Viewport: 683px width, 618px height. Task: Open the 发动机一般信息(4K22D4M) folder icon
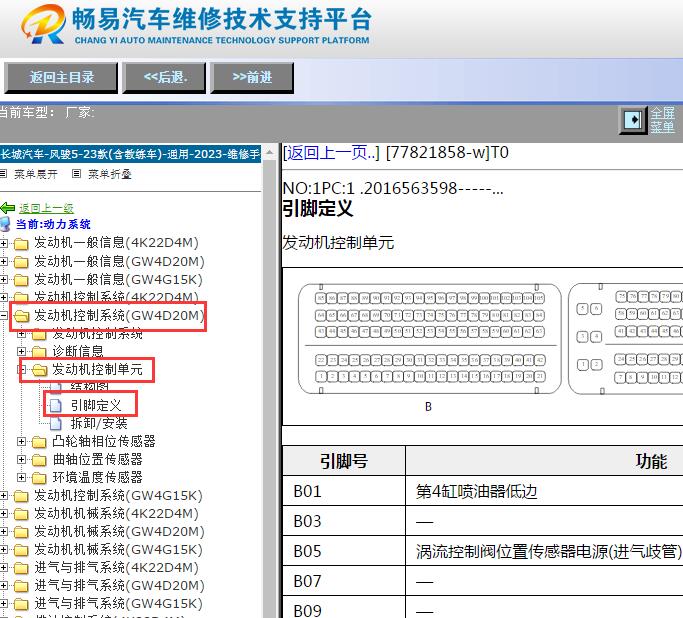(x=21, y=243)
